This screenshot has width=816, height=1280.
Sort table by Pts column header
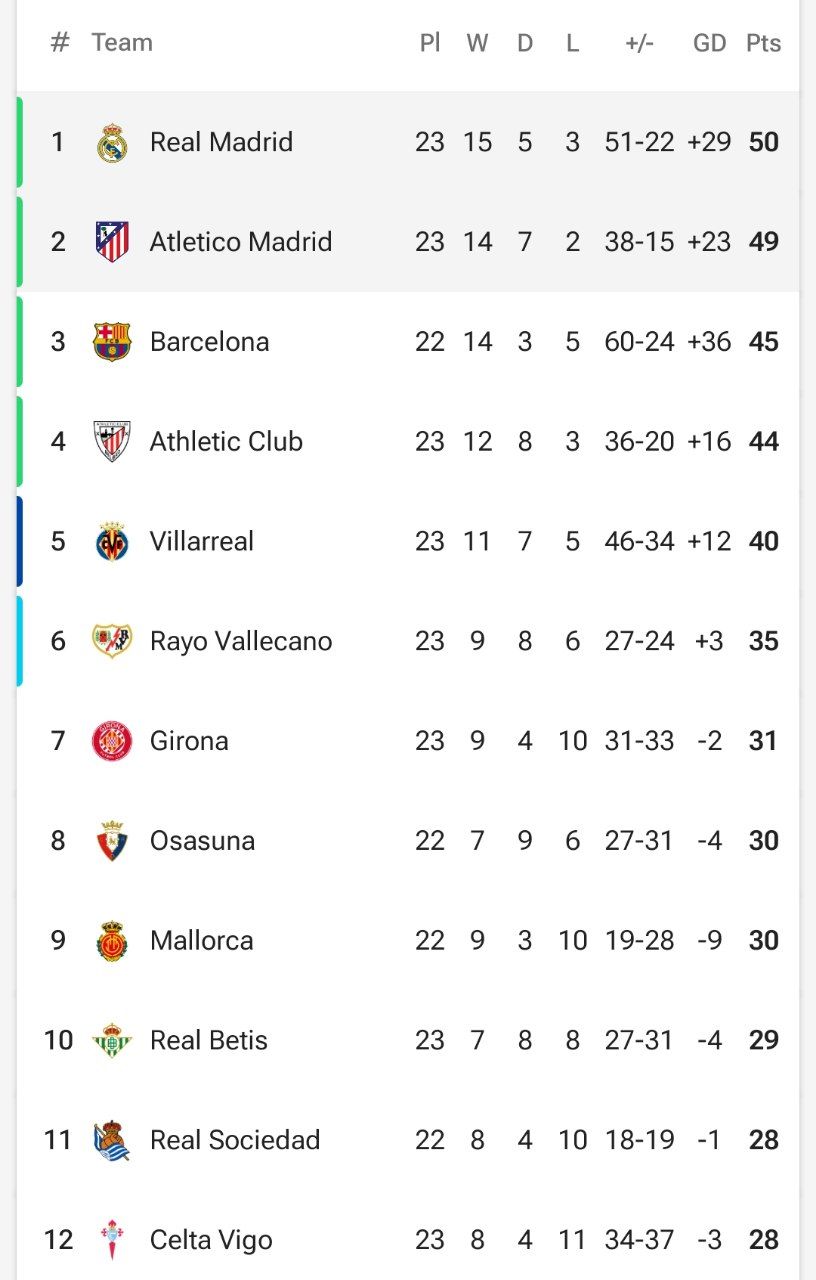763,43
